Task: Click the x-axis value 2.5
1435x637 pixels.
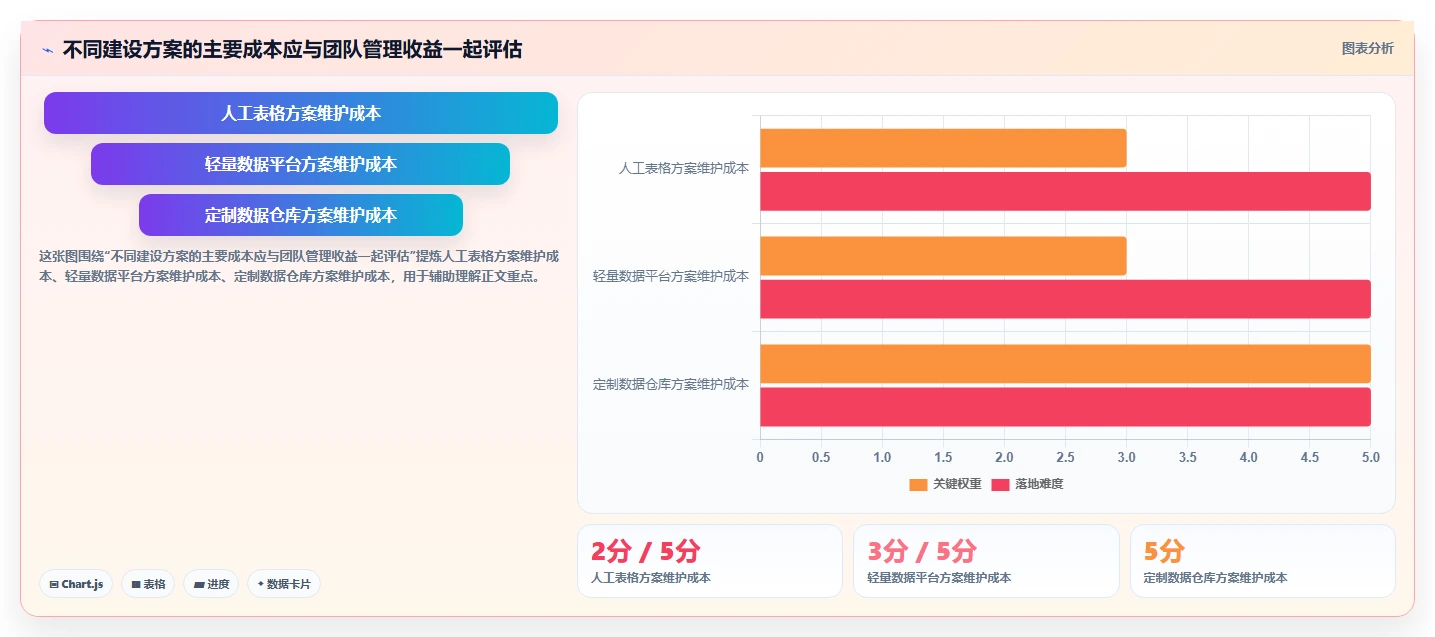Action: [x=1065, y=457]
